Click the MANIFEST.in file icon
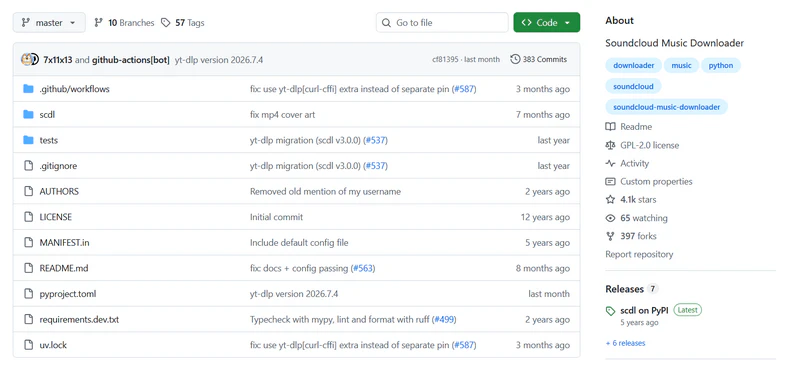 click(x=29, y=242)
